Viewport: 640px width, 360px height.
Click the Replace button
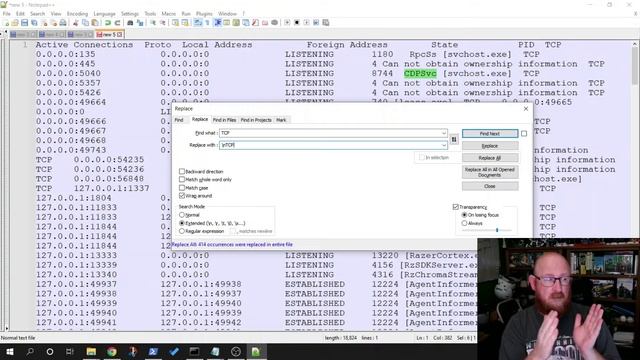coord(490,146)
